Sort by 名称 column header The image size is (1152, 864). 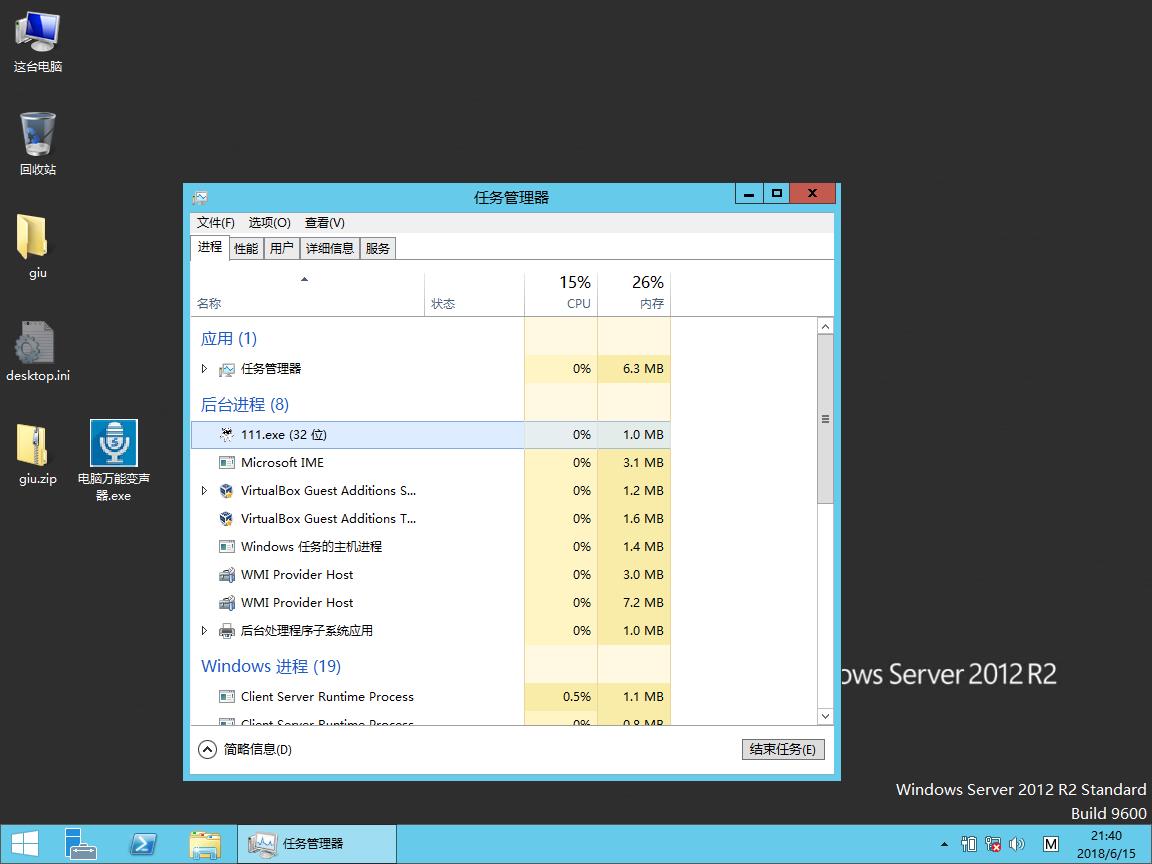tap(307, 294)
